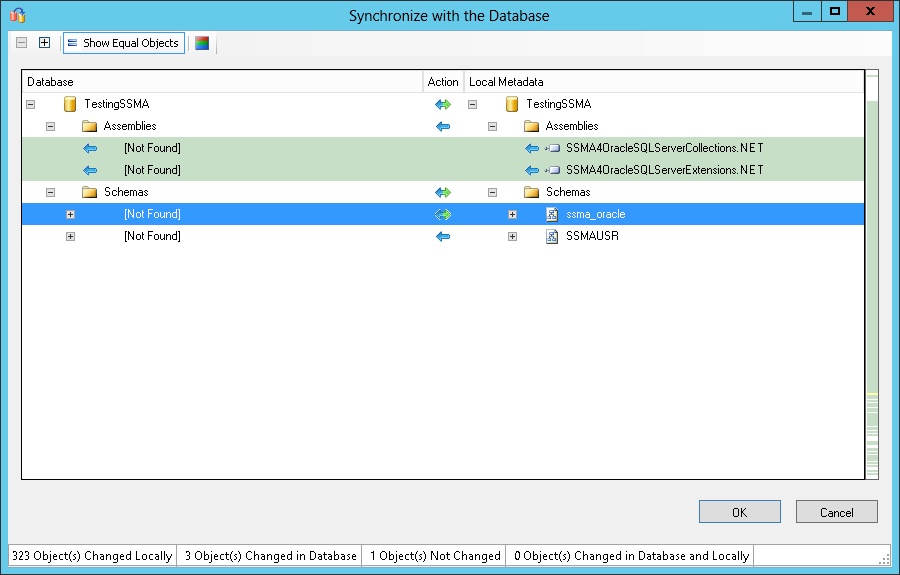The height and width of the screenshot is (575, 900).
Task: Click the sync action arrow for TestingSSMA row
Action: click(442, 104)
